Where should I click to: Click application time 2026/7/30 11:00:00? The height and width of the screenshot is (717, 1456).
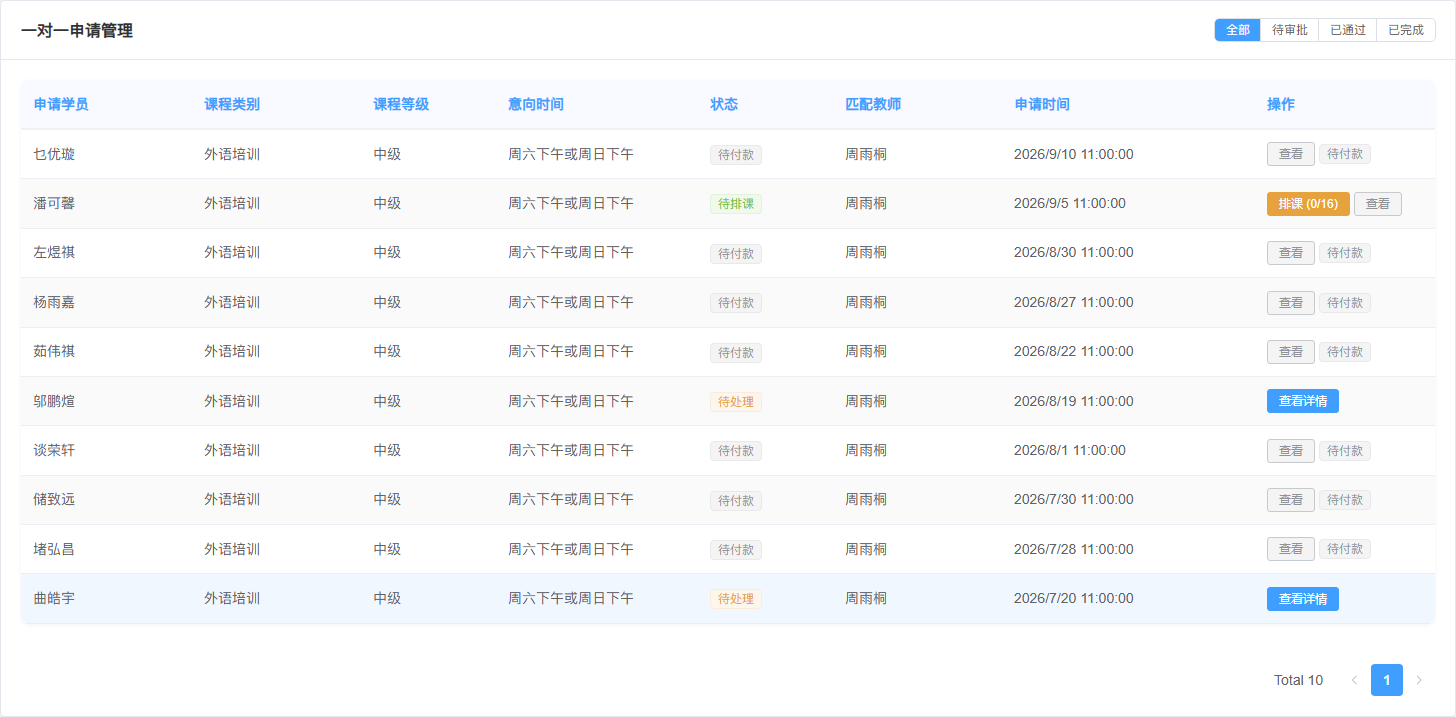click(x=1074, y=499)
